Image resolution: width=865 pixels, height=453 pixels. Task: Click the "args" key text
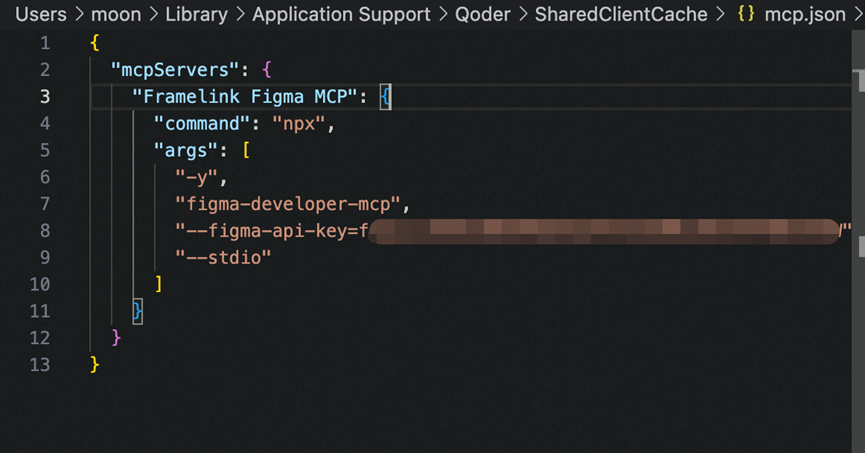[186, 151]
